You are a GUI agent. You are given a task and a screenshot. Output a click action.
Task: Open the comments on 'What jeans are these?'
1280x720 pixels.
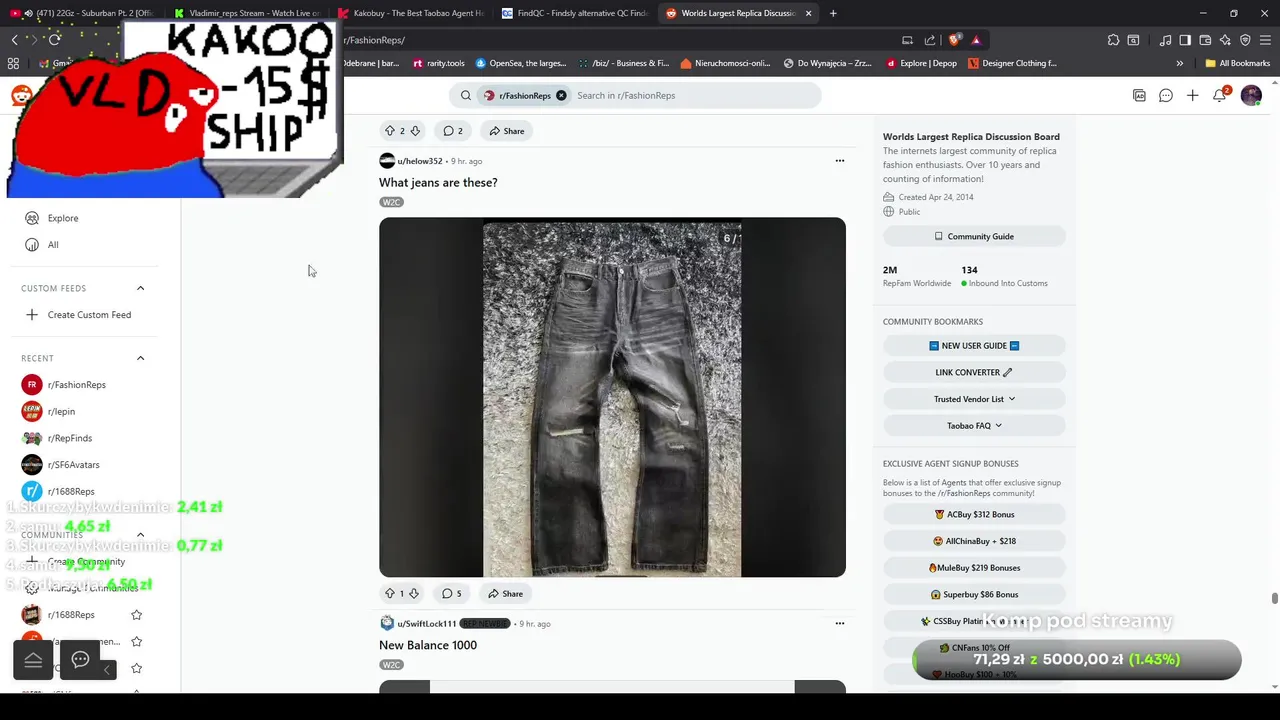pos(452,593)
